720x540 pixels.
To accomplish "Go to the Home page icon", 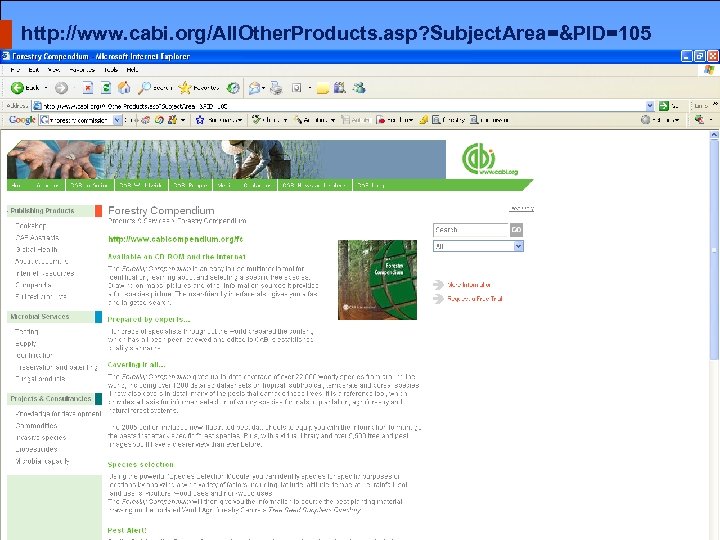I will 124,88.
